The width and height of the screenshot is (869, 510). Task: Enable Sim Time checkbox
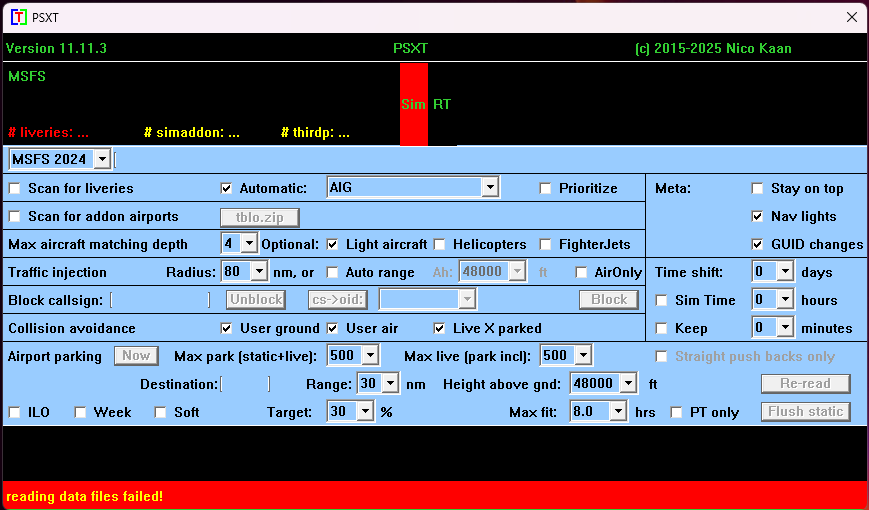click(661, 300)
